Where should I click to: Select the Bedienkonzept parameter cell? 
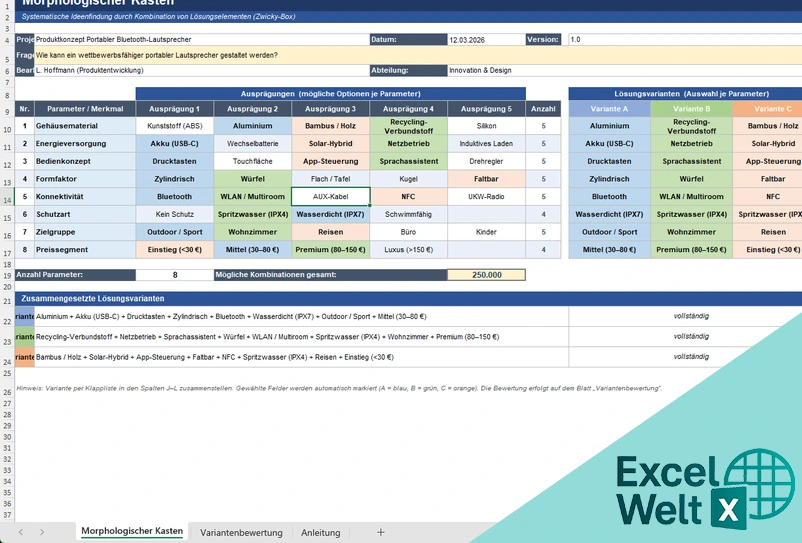(85, 161)
